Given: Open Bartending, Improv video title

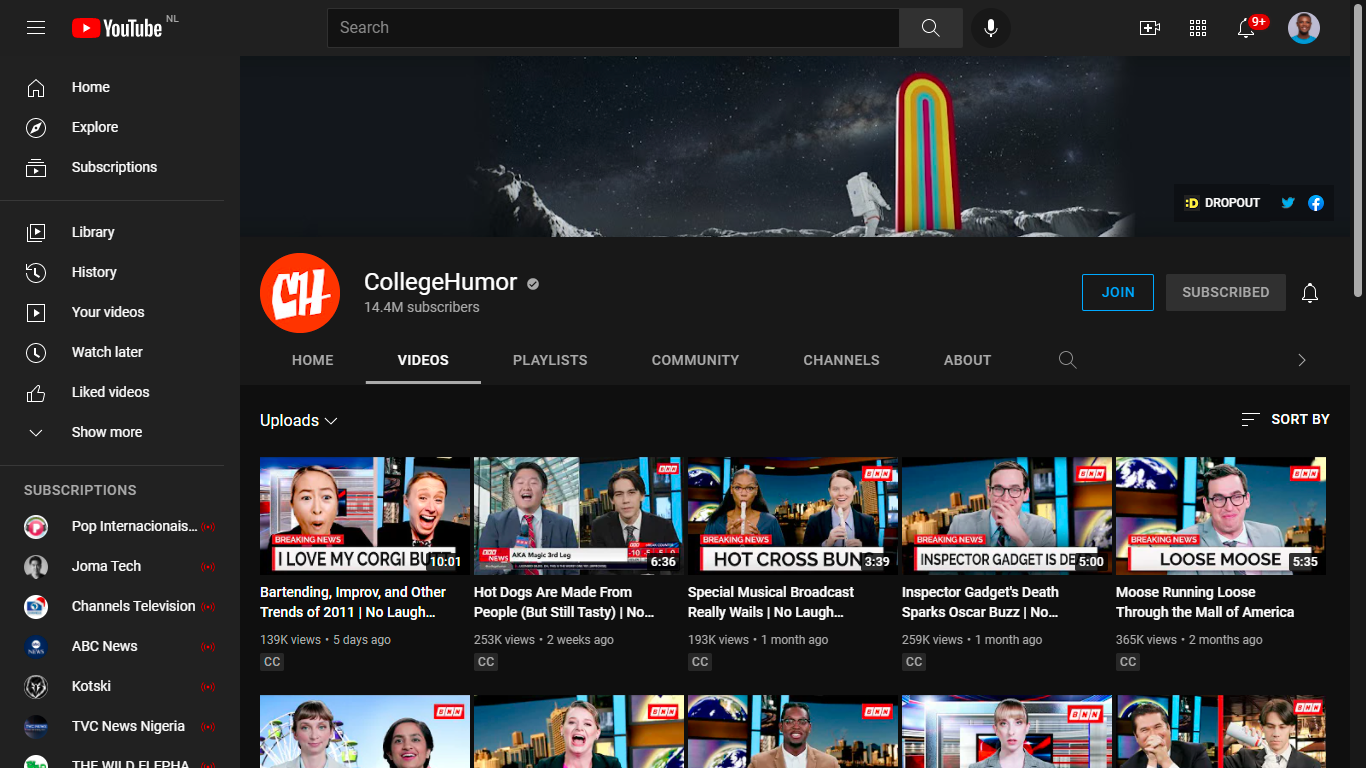Looking at the screenshot, I should (353, 602).
